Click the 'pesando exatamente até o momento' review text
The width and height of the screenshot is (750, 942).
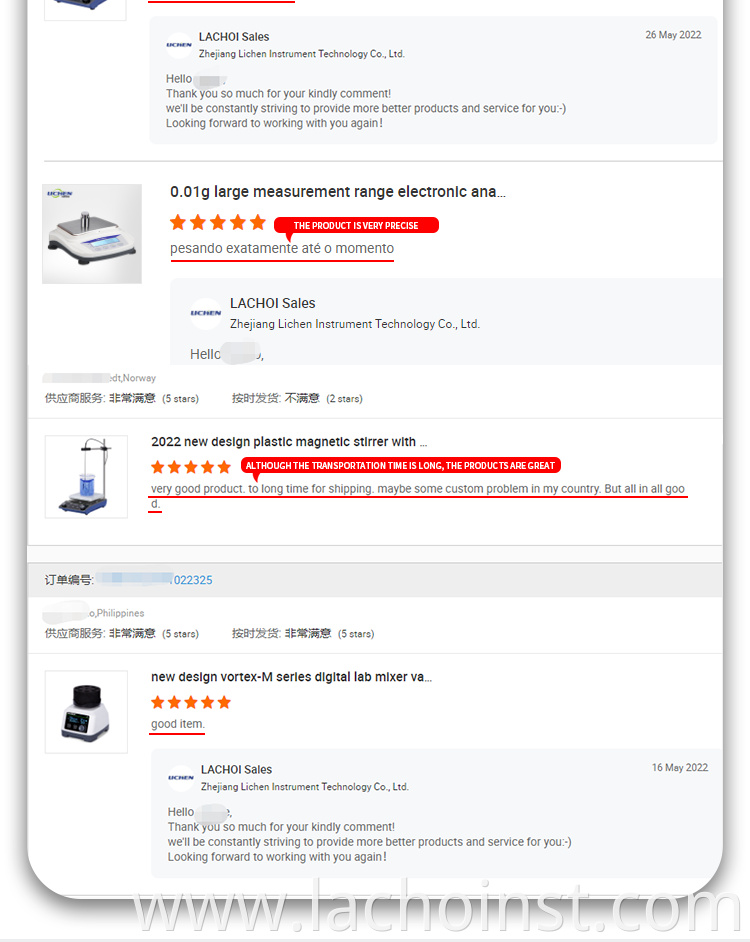pos(282,248)
